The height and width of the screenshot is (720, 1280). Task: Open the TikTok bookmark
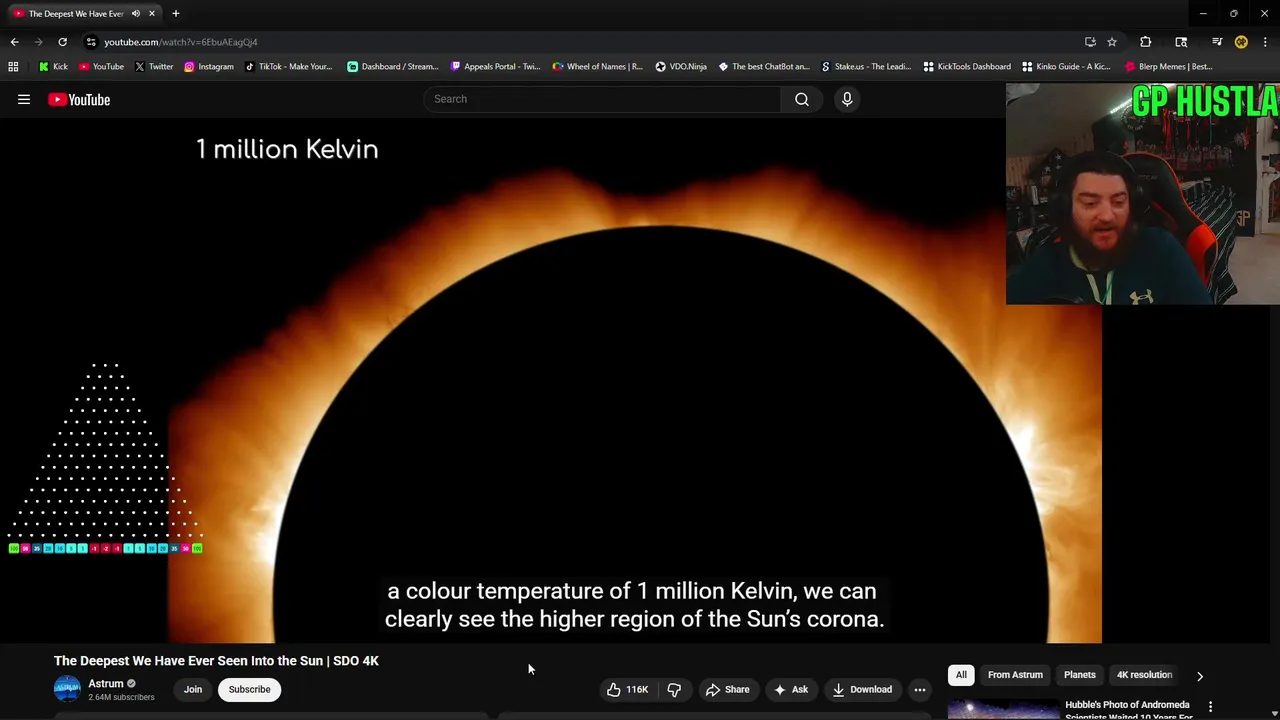tap(288, 67)
